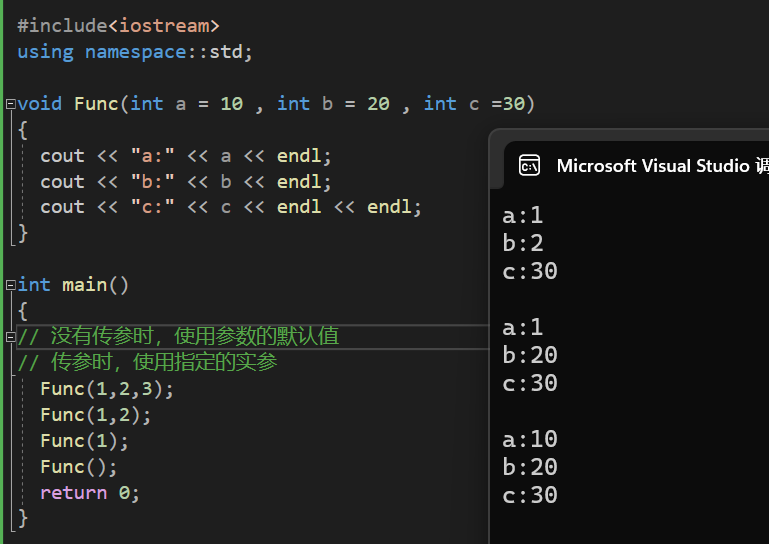
Task: Click the cout line printing "b:"
Action: pos(186,182)
